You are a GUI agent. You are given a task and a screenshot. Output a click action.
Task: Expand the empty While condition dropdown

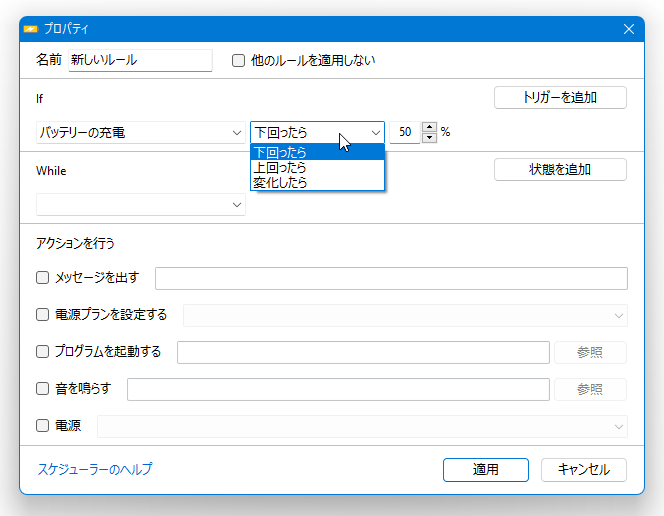141,205
